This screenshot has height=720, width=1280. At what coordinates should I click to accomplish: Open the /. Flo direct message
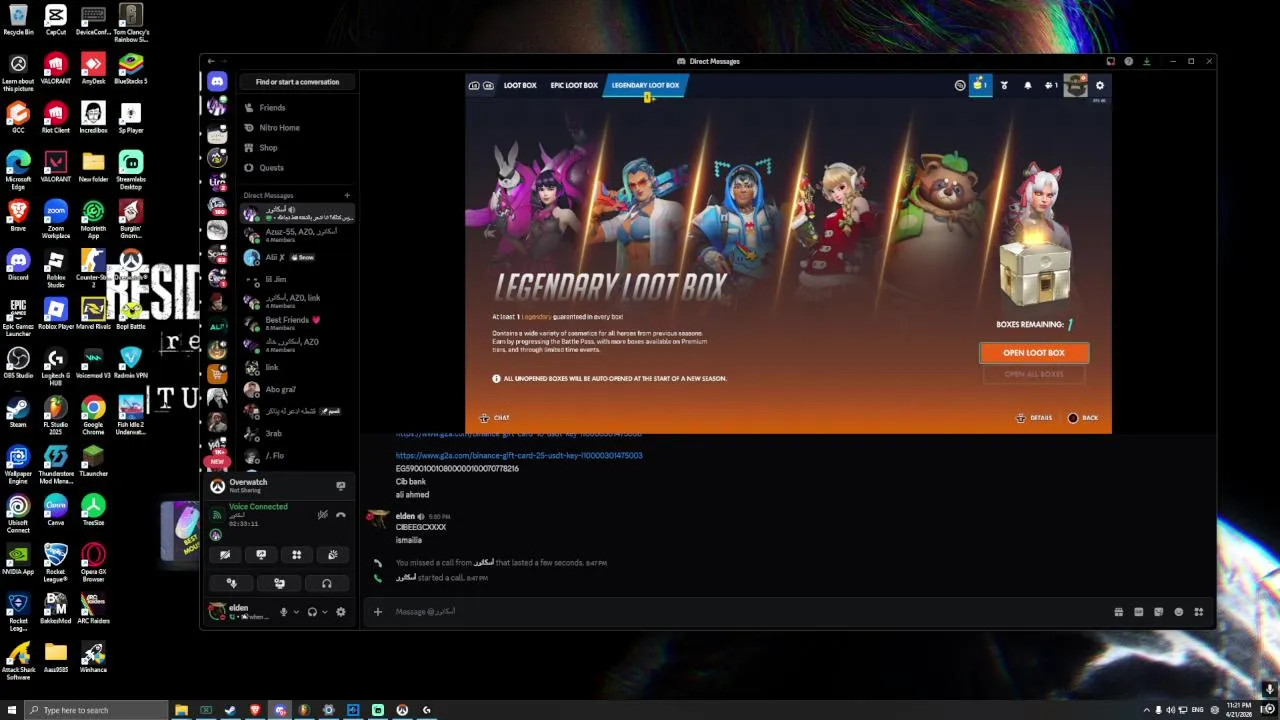tap(298, 455)
